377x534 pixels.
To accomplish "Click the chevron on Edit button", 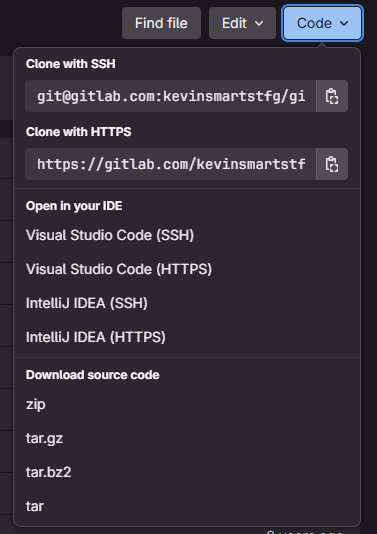I will pos(259,23).
